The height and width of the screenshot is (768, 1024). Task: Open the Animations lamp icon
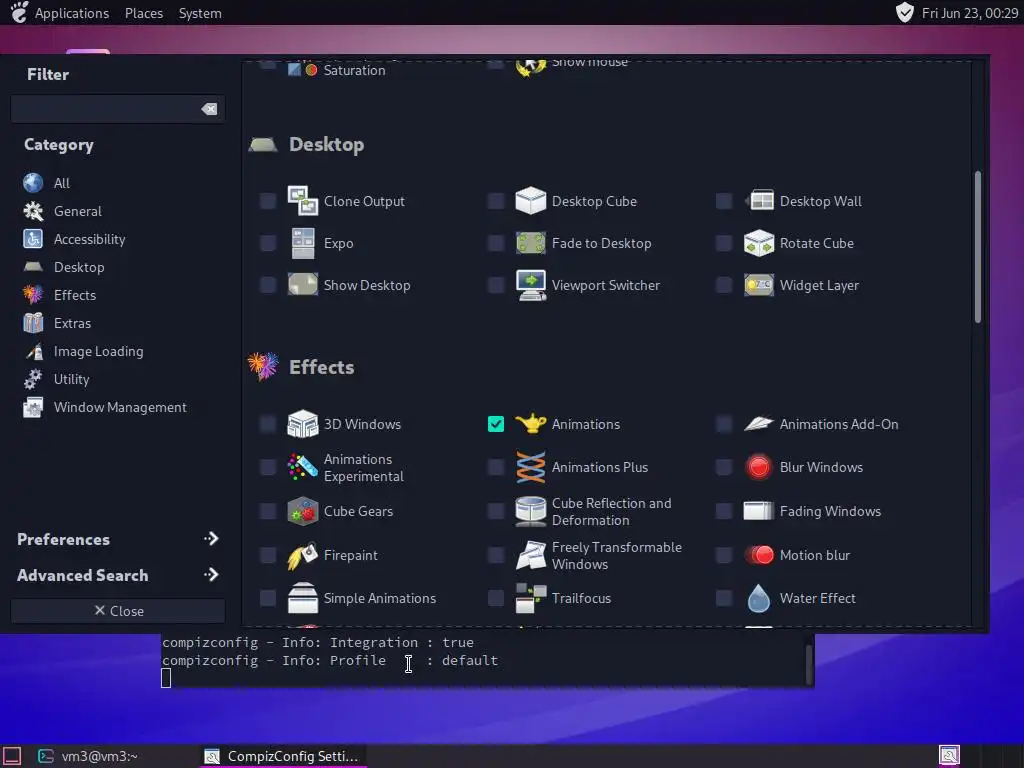point(530,424)
